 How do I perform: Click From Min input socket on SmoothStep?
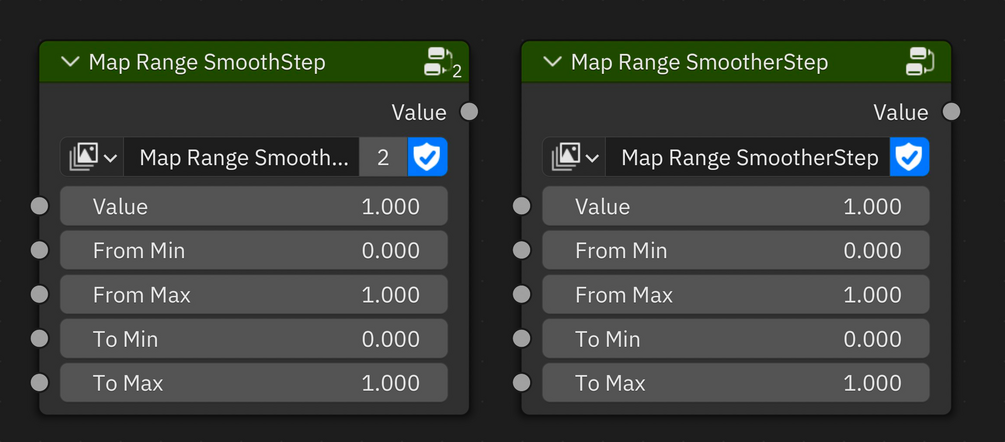[40, 250]
